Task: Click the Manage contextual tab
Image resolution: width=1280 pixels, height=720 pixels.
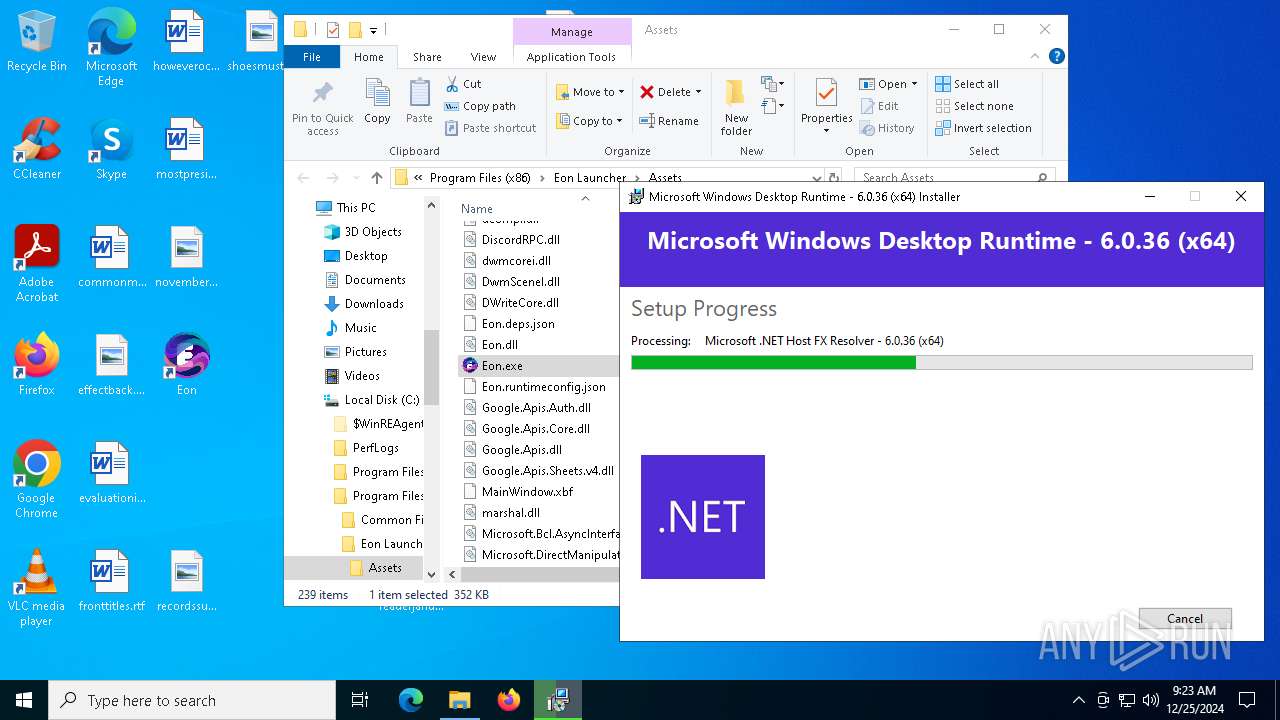Action: [x=572, y=32]
